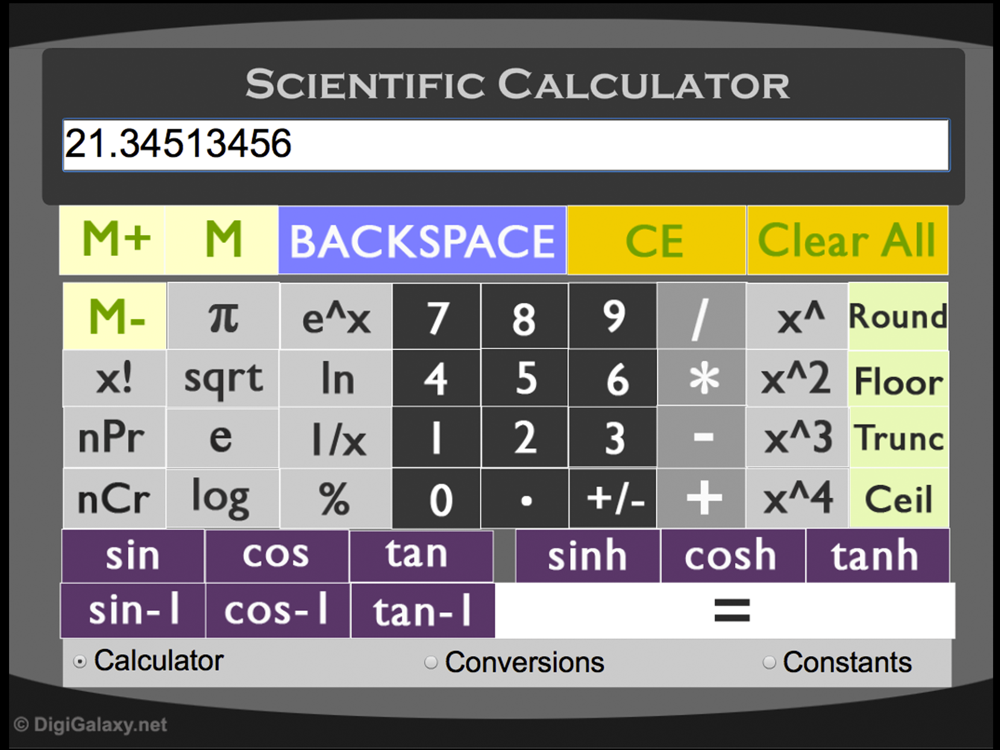This screenshot has width=1000, height=750.
Task: Round the value with Round key
Action: point(899,316)
